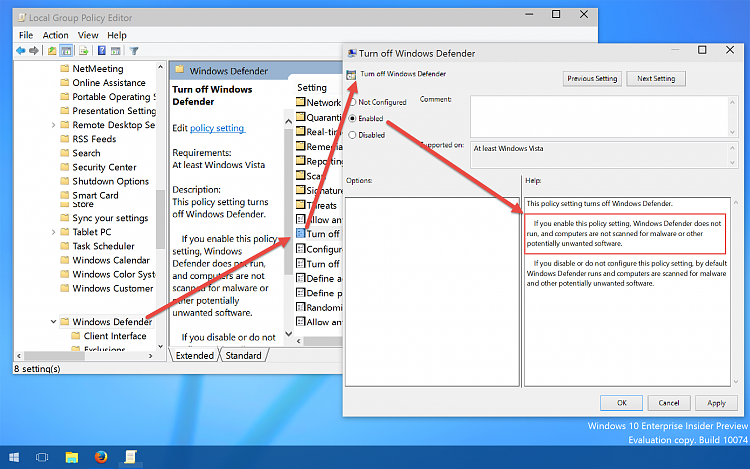Click the Group Policy Editor taskbar icon
This screenshot has width=750, height=469.
click(130, 458)
